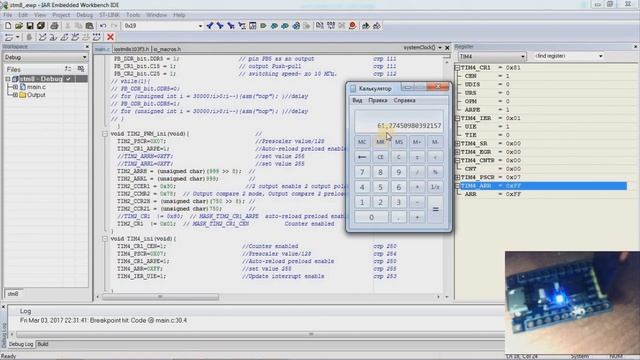Viewport: 640px width, 360px height.
Task: Open the Calculator Правка menu
Action: coord(378,100)
